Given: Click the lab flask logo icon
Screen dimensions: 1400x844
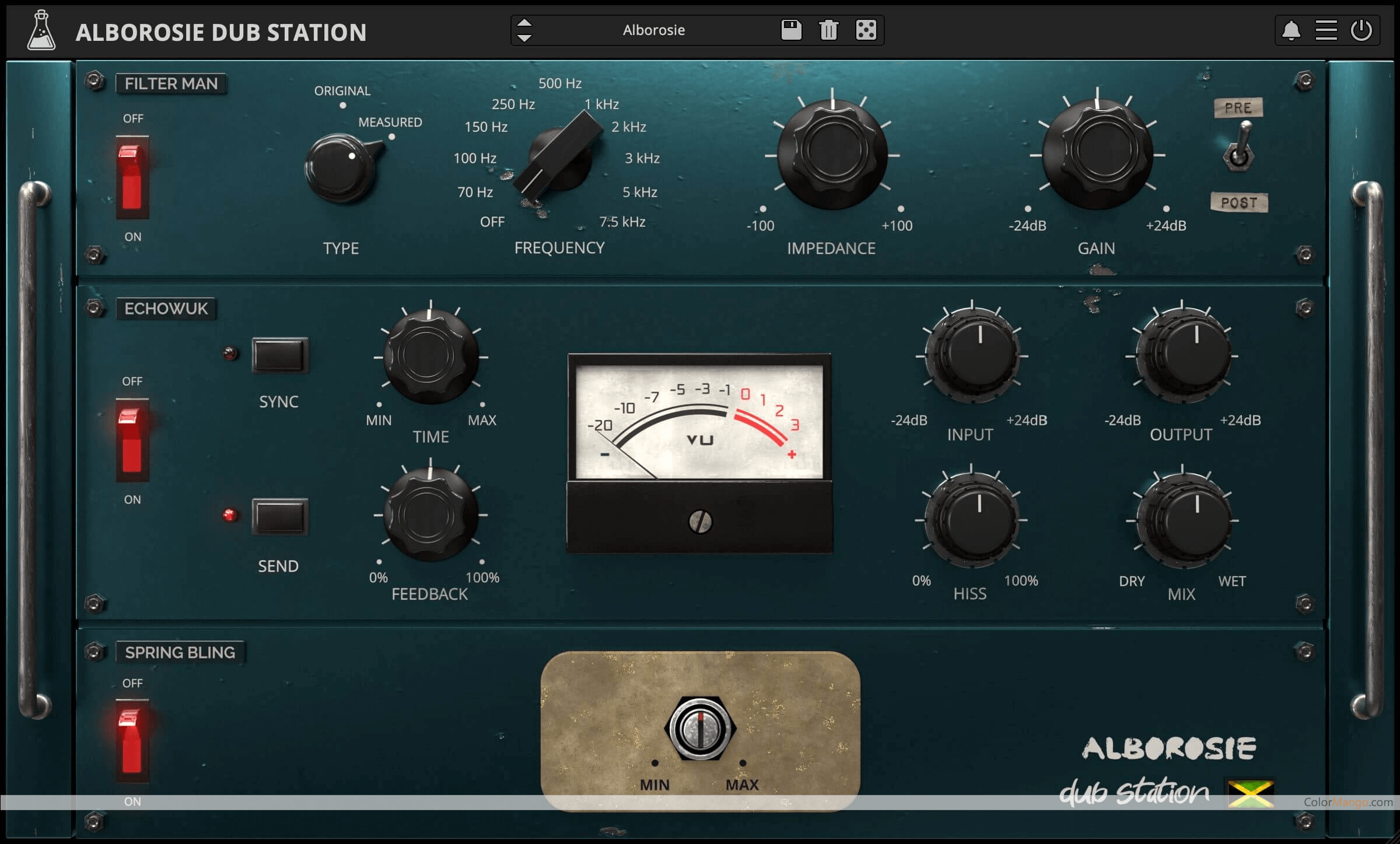Looking at the screenshot, I should pyautogui.click(x=41, y=31).
